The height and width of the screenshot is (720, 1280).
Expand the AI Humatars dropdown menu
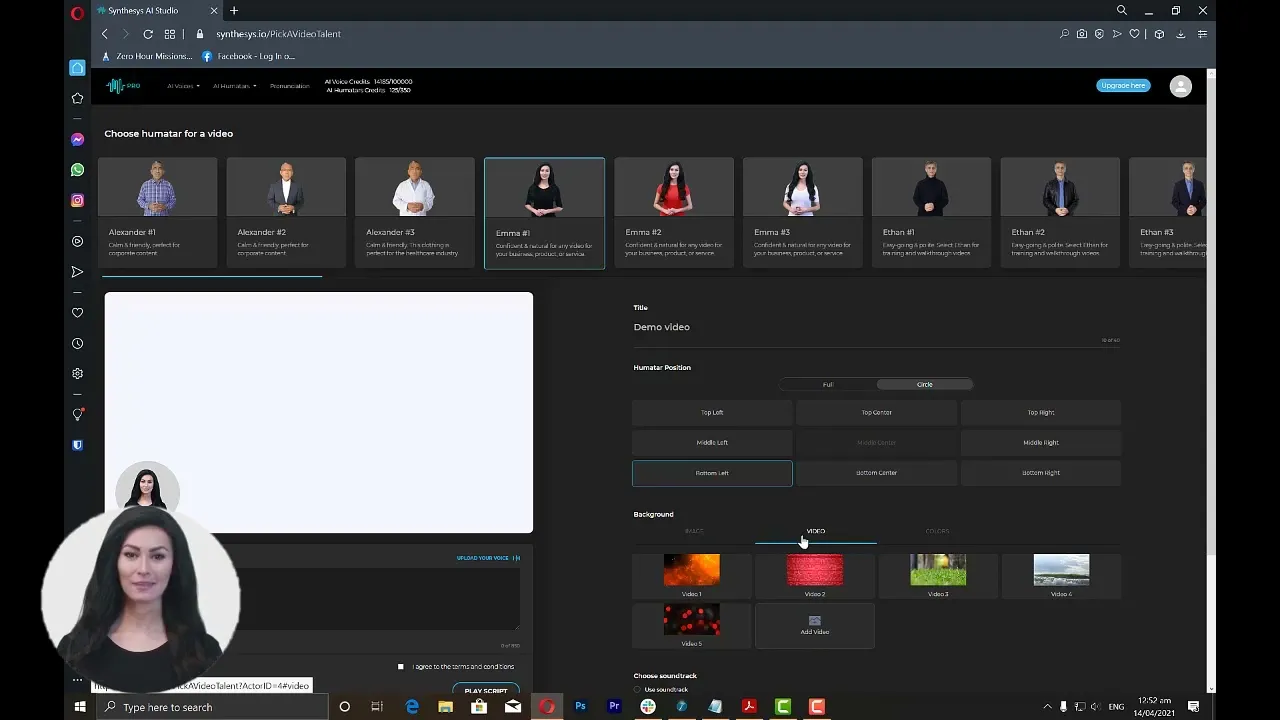click(x=235, y=86)
